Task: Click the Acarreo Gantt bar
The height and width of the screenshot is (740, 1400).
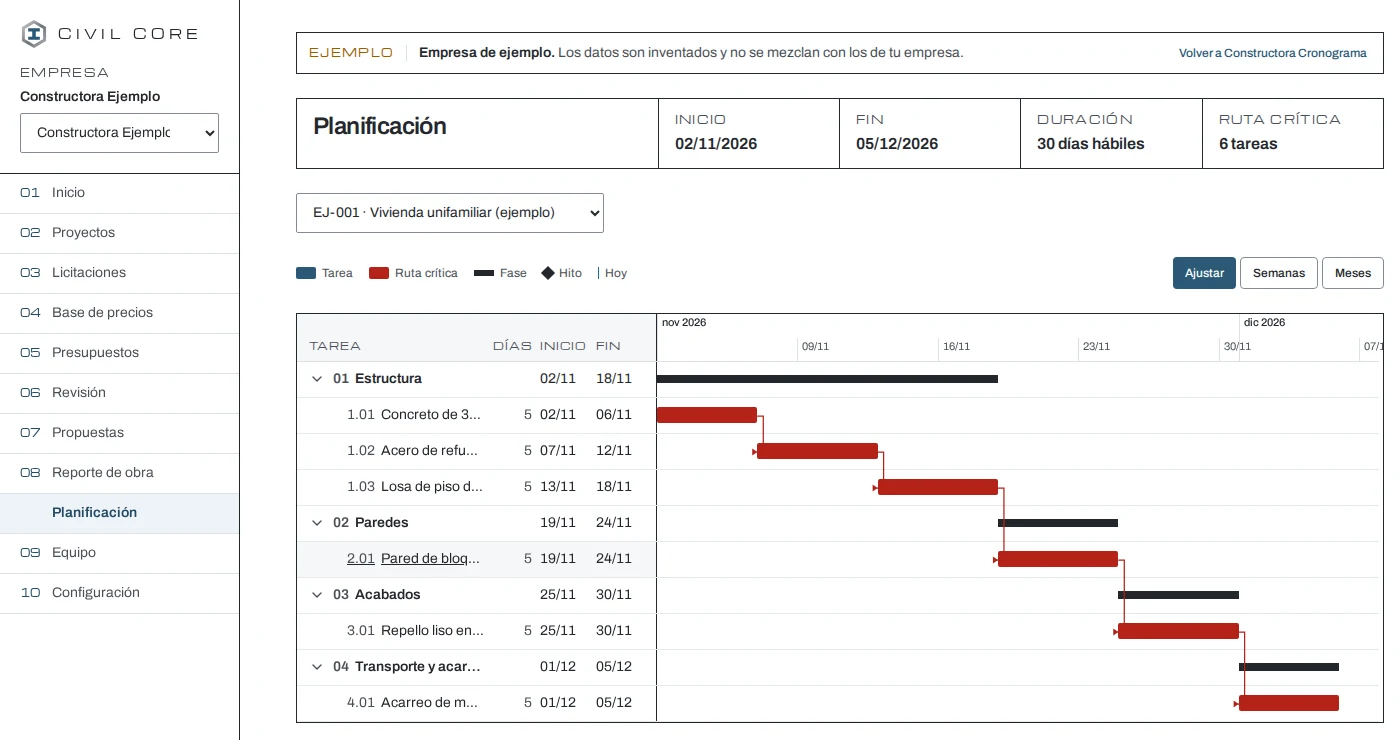Action: (x=1289, y=703)
